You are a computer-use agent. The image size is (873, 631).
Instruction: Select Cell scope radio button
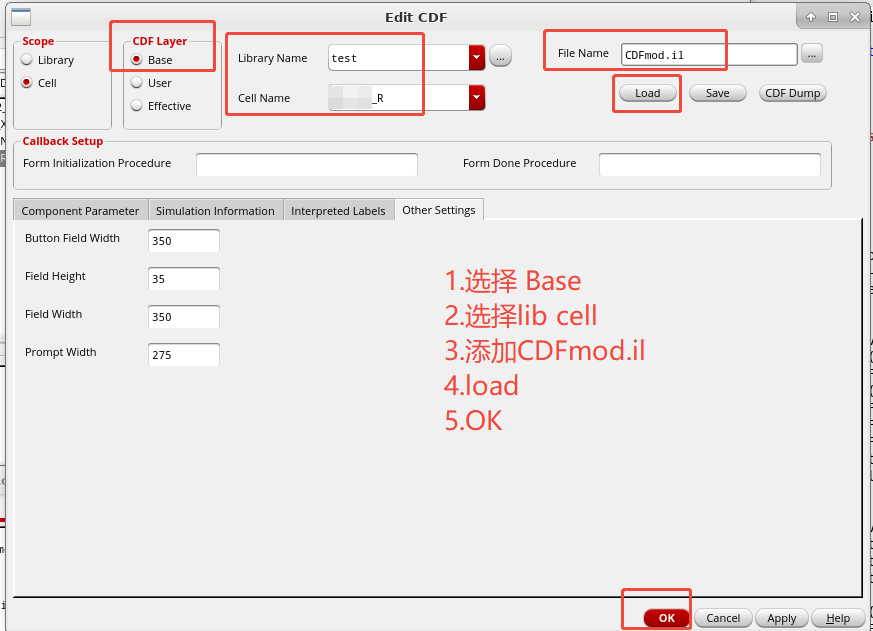pos(26,82)
